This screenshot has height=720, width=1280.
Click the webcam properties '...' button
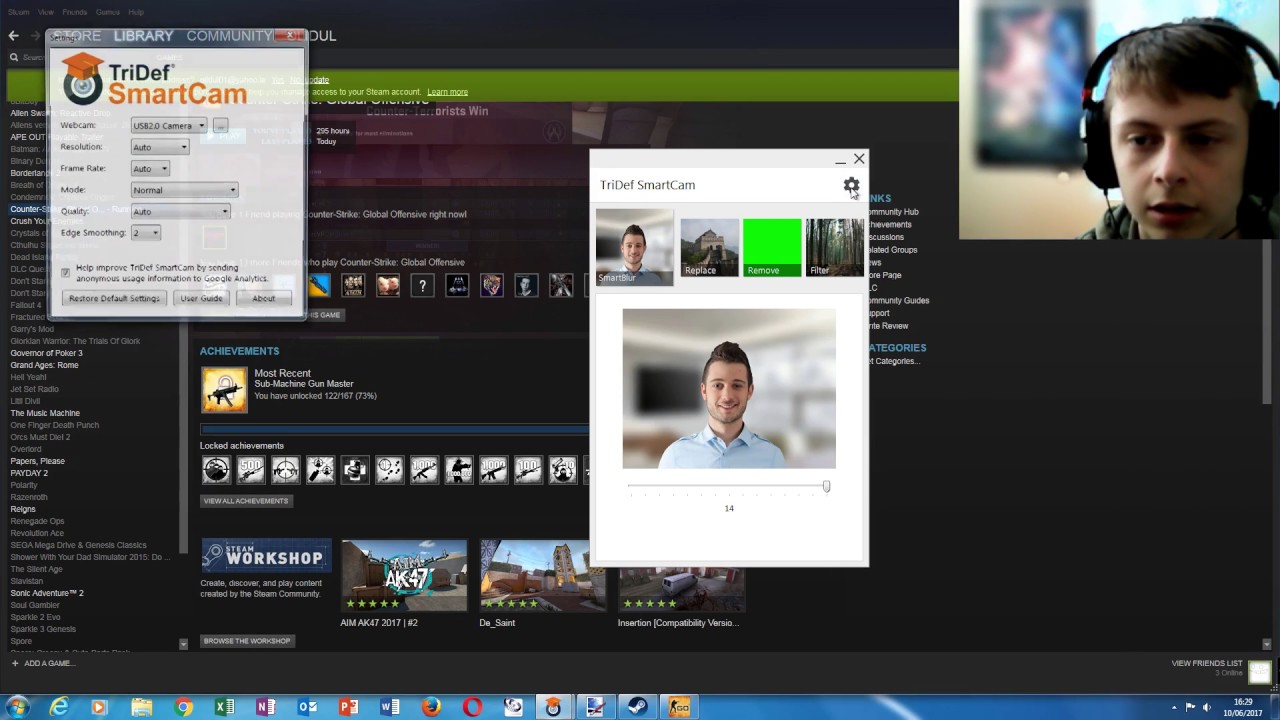pos(220,125)
